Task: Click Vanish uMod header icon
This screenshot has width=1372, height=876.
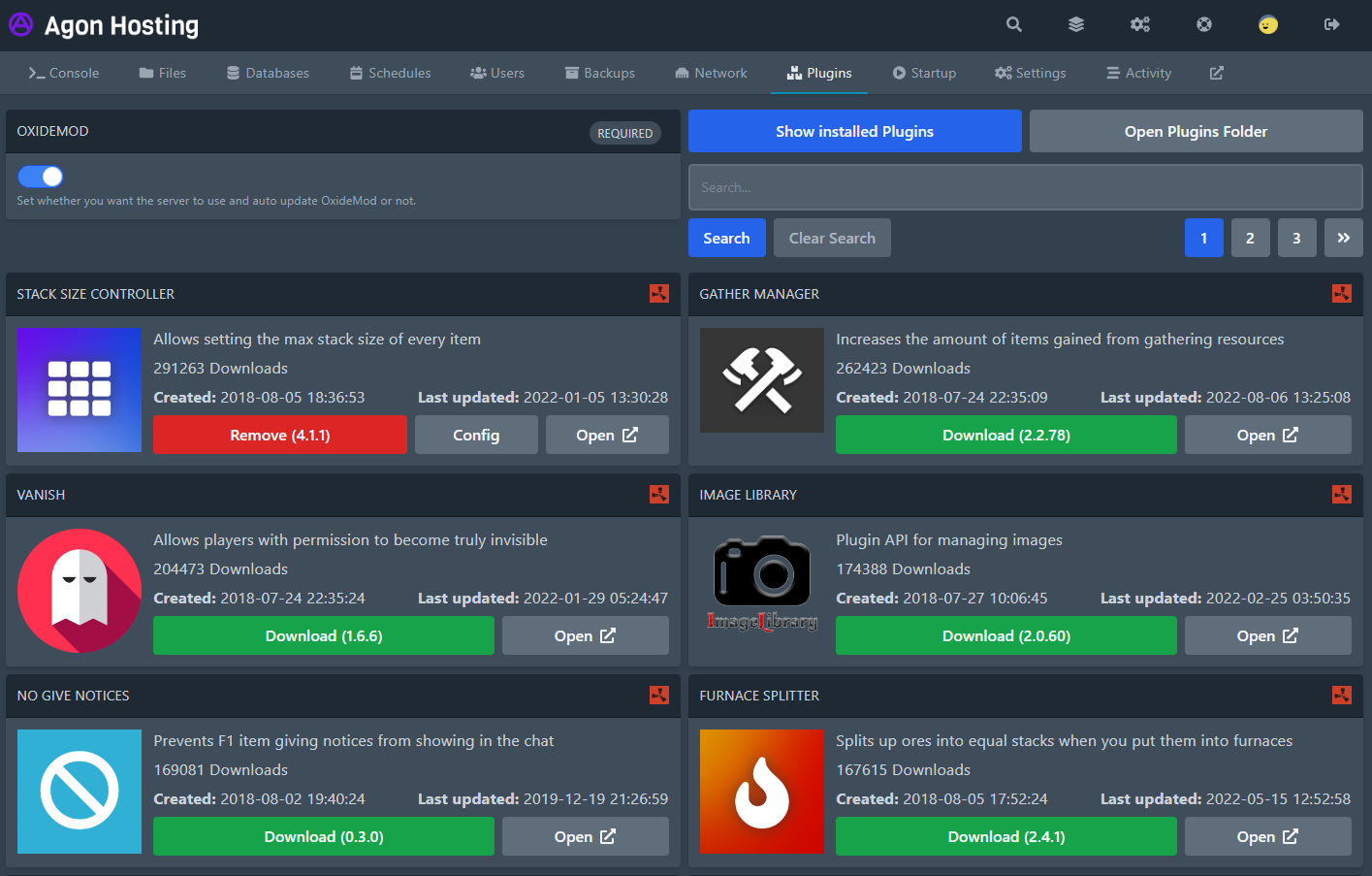Action: pos(659,494)
